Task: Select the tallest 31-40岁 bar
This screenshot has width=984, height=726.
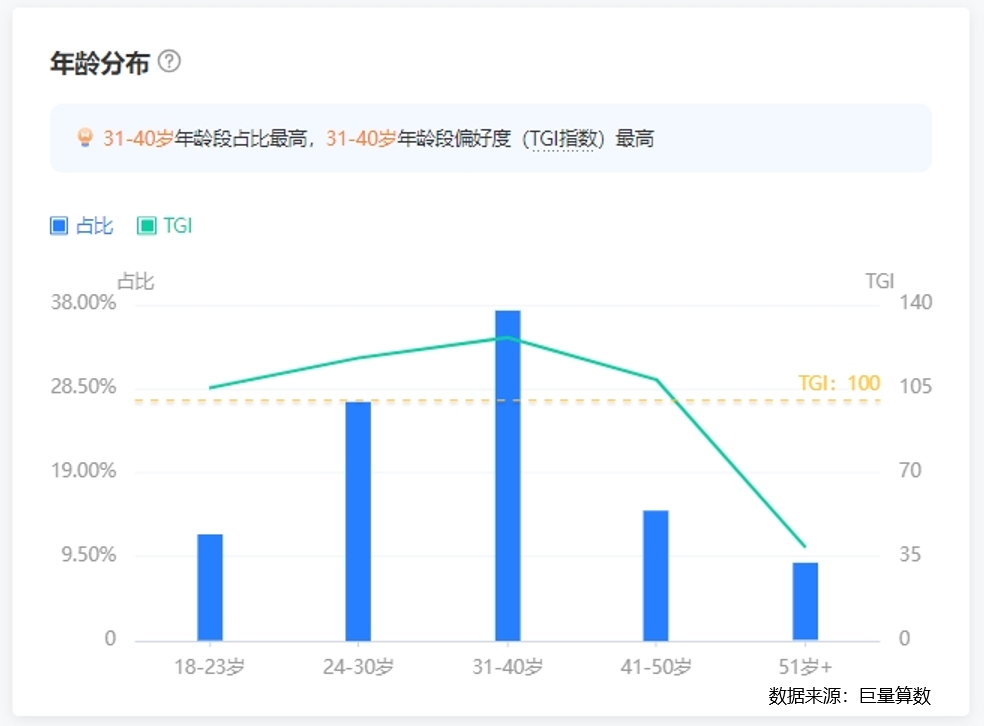Action: pos(508,475)
